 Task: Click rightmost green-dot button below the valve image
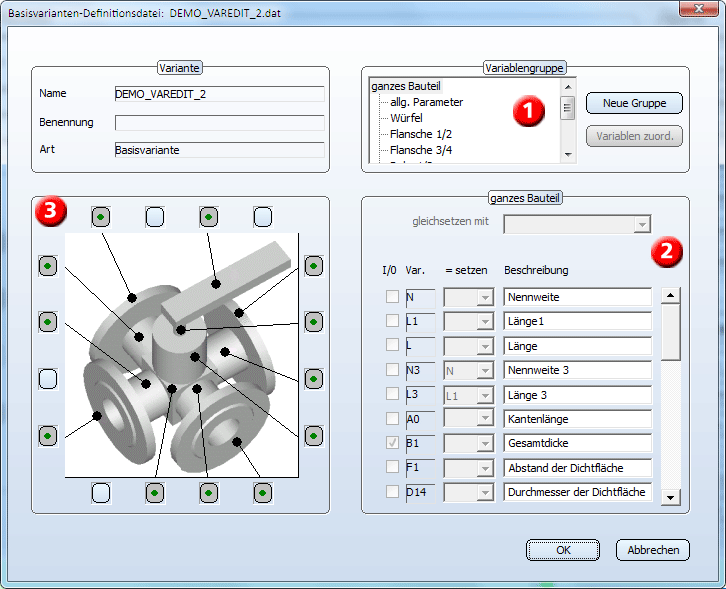click(x=262, y=492)
